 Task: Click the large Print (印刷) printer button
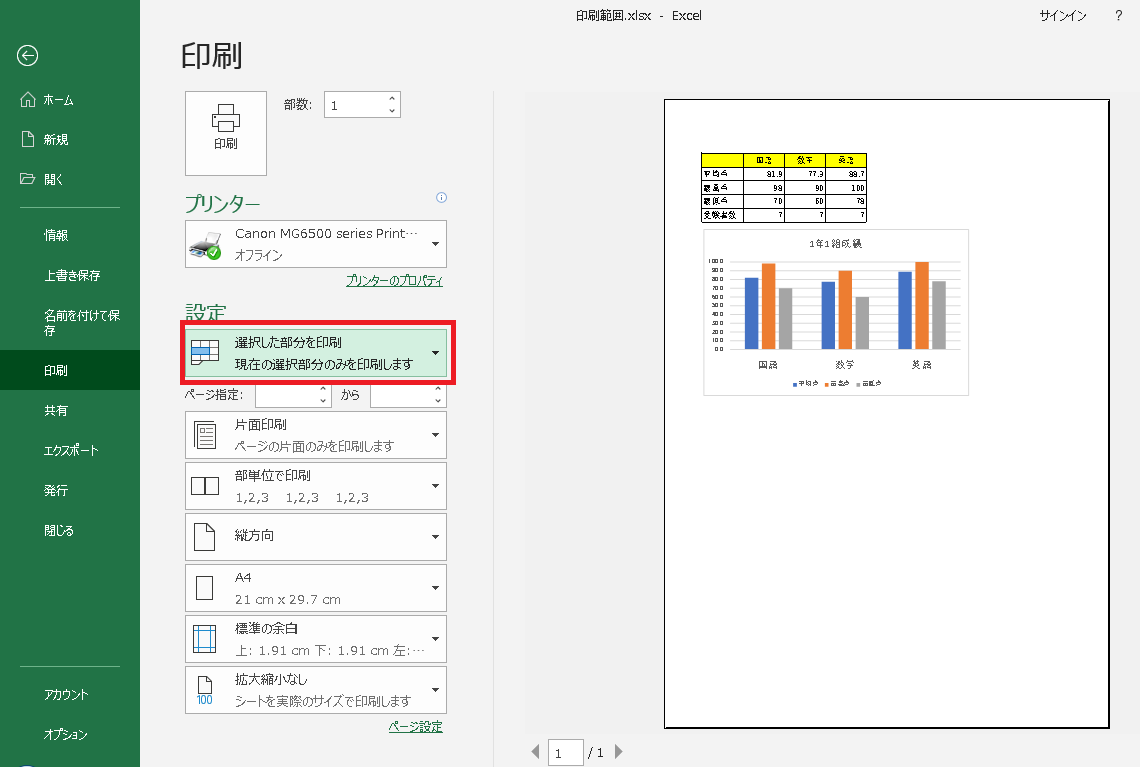[x=225, y=133]
